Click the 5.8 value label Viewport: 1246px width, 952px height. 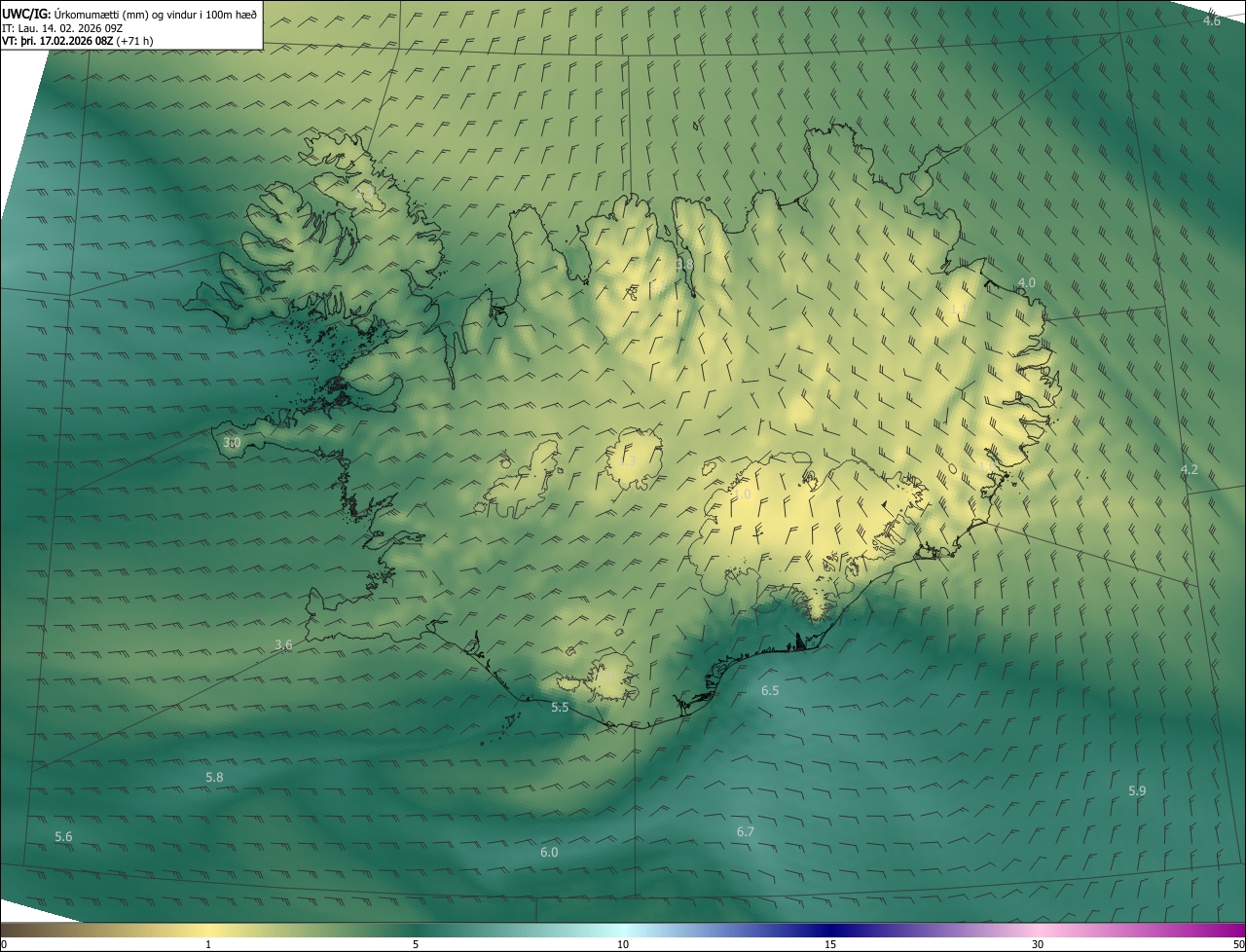coord(214,777)
